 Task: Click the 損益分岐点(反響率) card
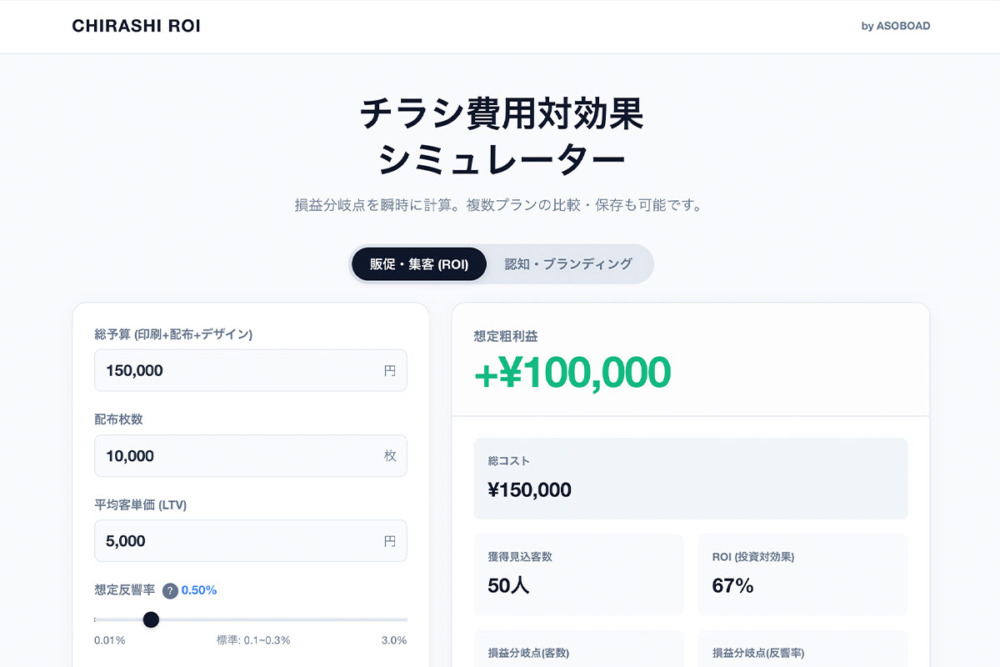click(x=803, y=652)
